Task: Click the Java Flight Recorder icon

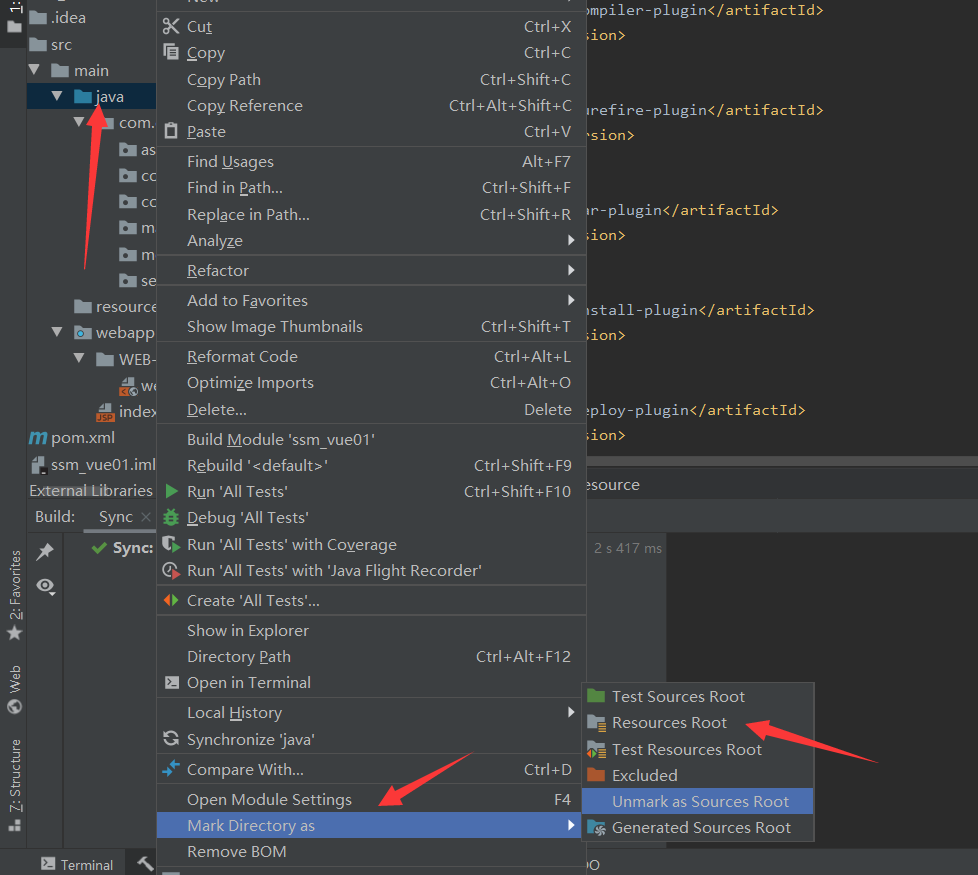Action: click(x=170, y=570)
